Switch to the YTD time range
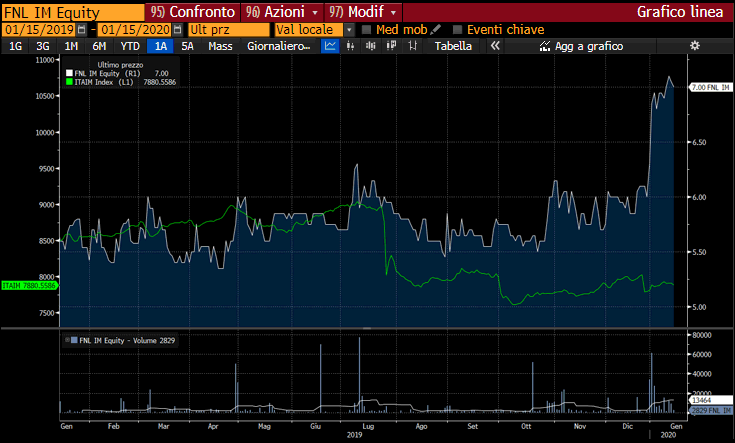 (130, 46)
